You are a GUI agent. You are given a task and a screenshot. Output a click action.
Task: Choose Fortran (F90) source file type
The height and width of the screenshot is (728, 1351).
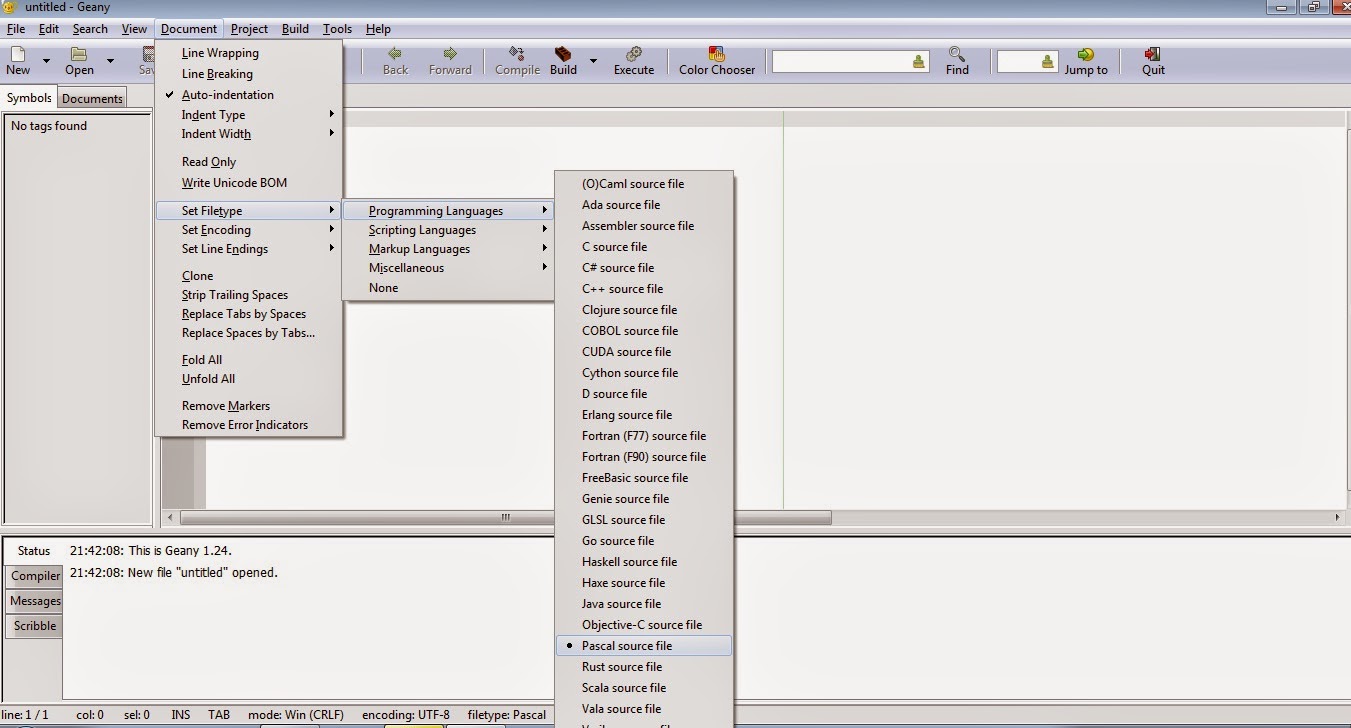tap(644, 457)
